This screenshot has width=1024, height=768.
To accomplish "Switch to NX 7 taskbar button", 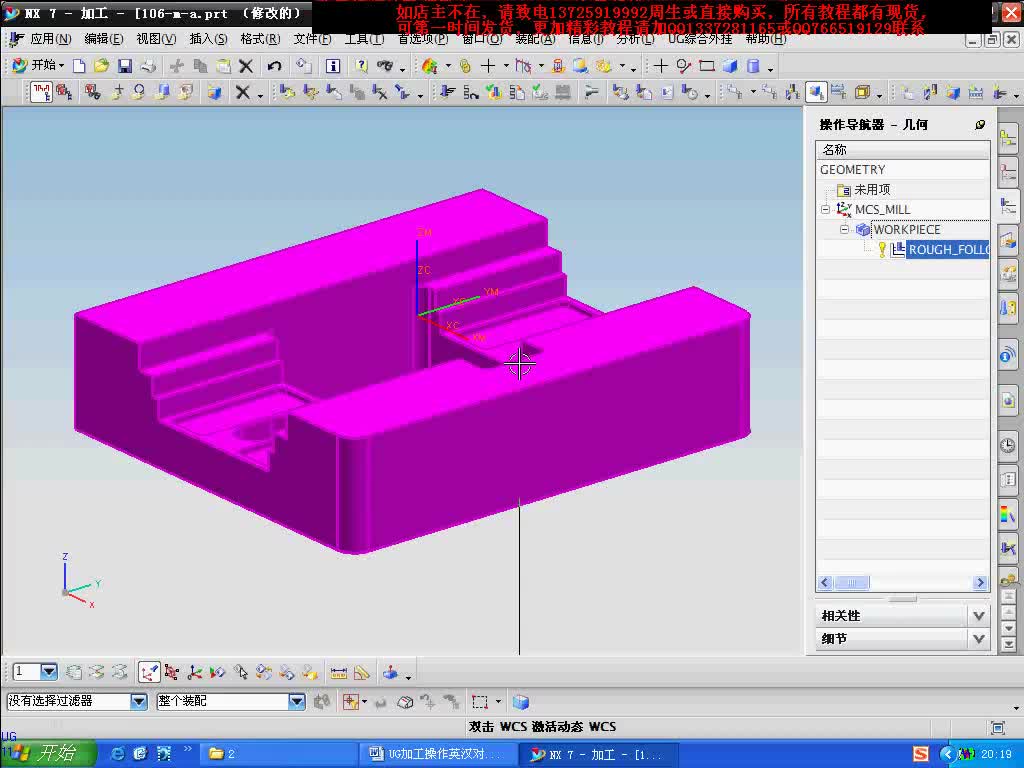I will click(x=598, y=754).
